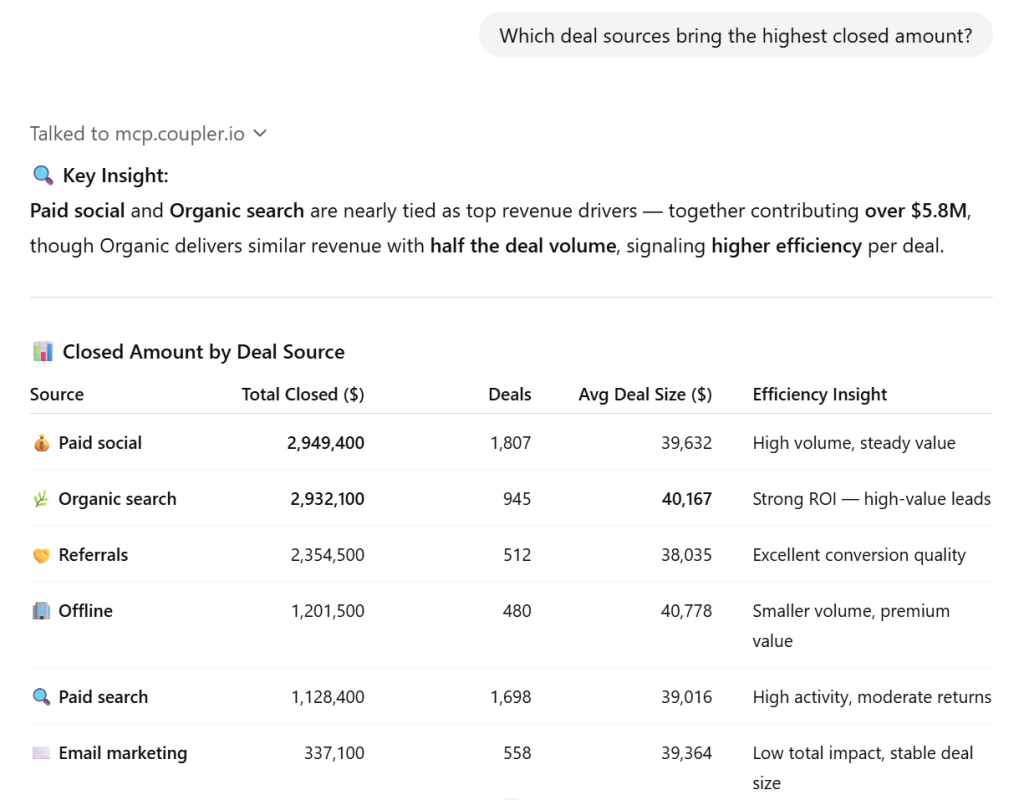Image resolution: width=1024 pixels, height=800 pixels.
Task: Click the handshake icon for Referrals
Action: [41, 555]
